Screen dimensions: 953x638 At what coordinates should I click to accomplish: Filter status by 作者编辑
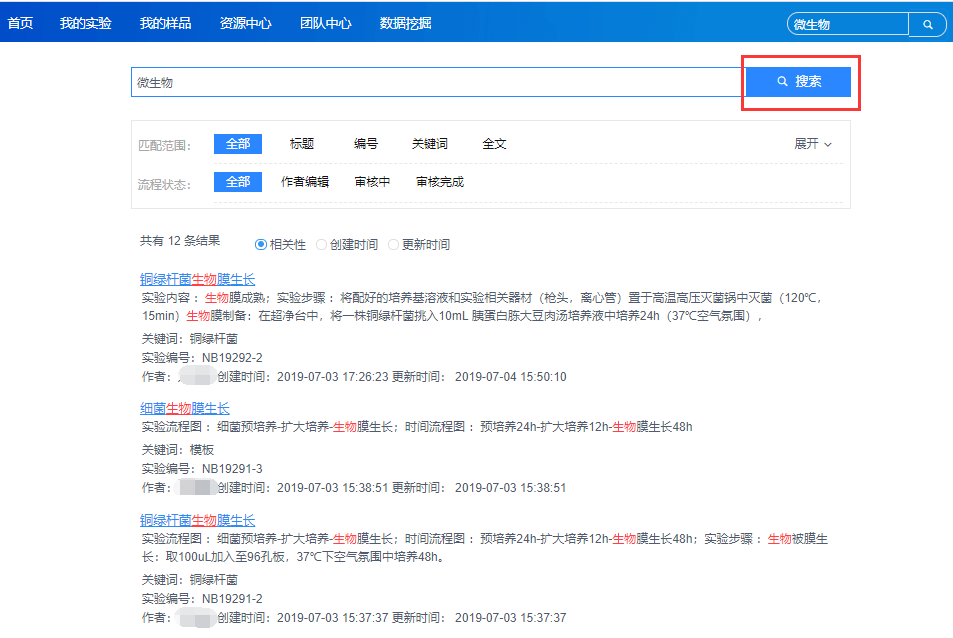pos(305,182)
